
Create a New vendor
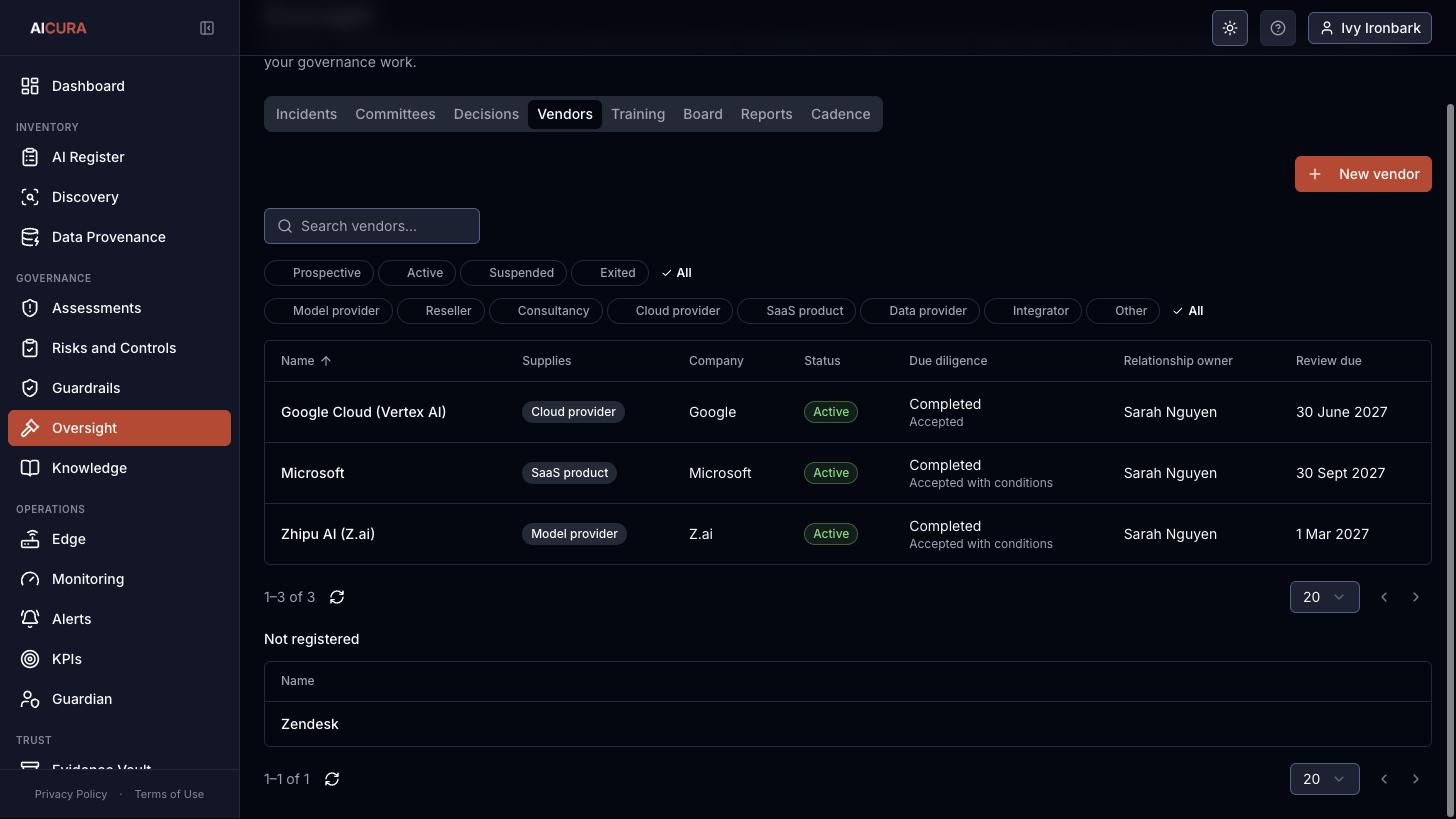1363,174
